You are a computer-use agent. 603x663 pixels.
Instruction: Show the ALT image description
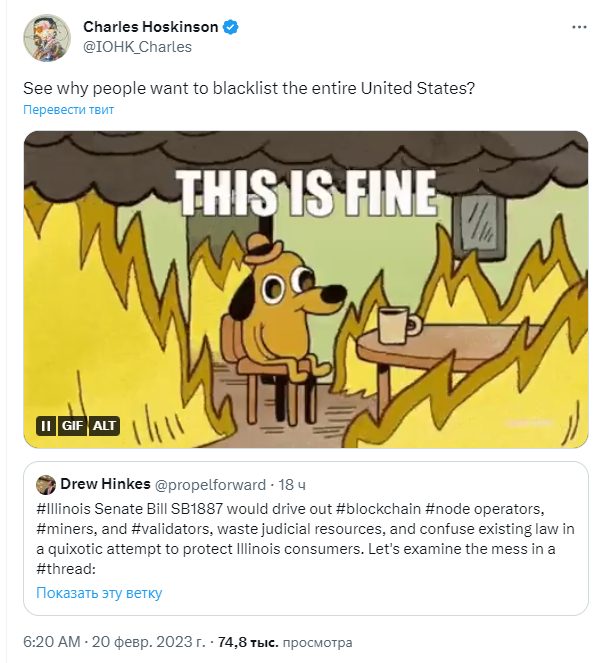(x=105, y=426)
